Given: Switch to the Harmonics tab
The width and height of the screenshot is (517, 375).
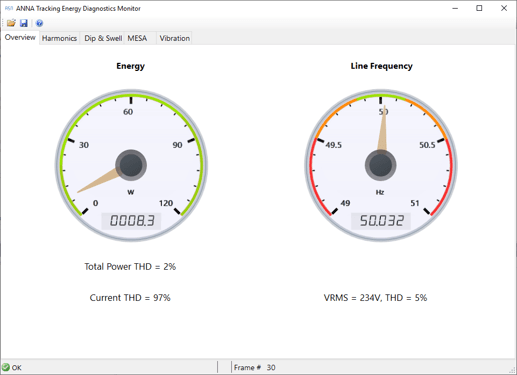Looking at the screenshot, I should point(59,38).
